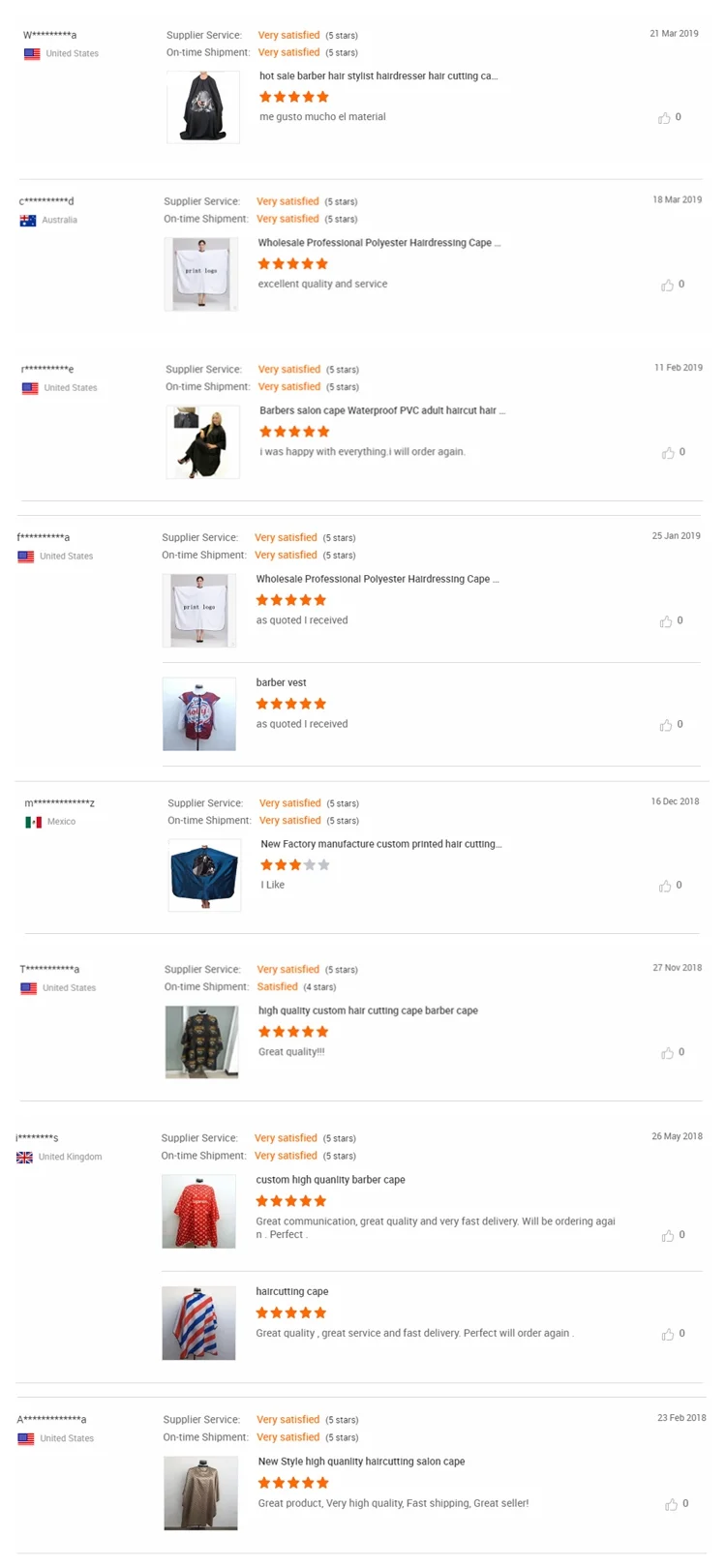Click thumbs-up on 'excellent quality and service' review
726x1568 pixels.
coord(667,286)
